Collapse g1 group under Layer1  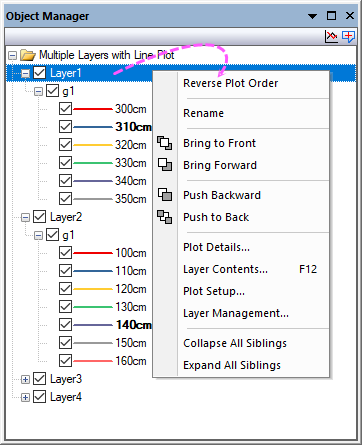tap(38, 91)
